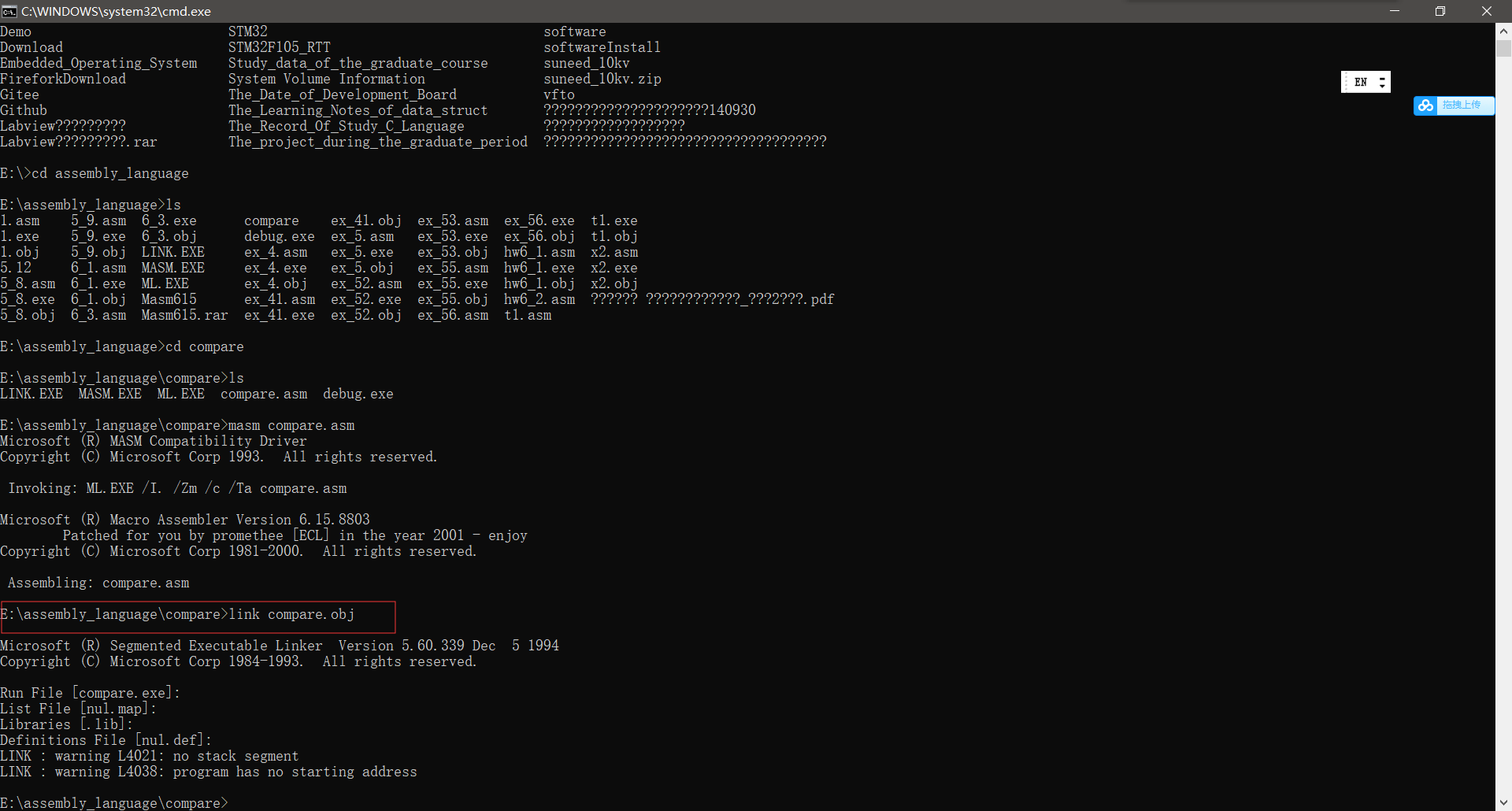Click the EN language indicator

(x=1361, y=82)
